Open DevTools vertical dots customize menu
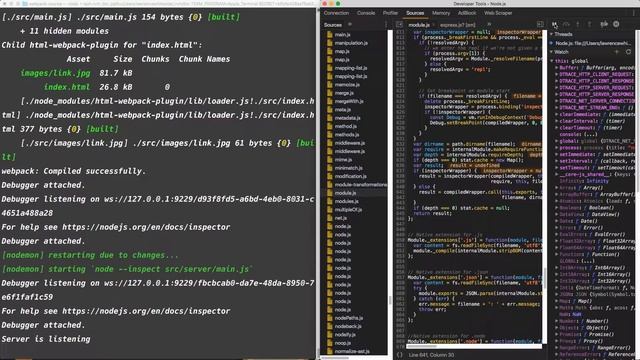The width and height of the screenshot is (640, 360). 633,13
